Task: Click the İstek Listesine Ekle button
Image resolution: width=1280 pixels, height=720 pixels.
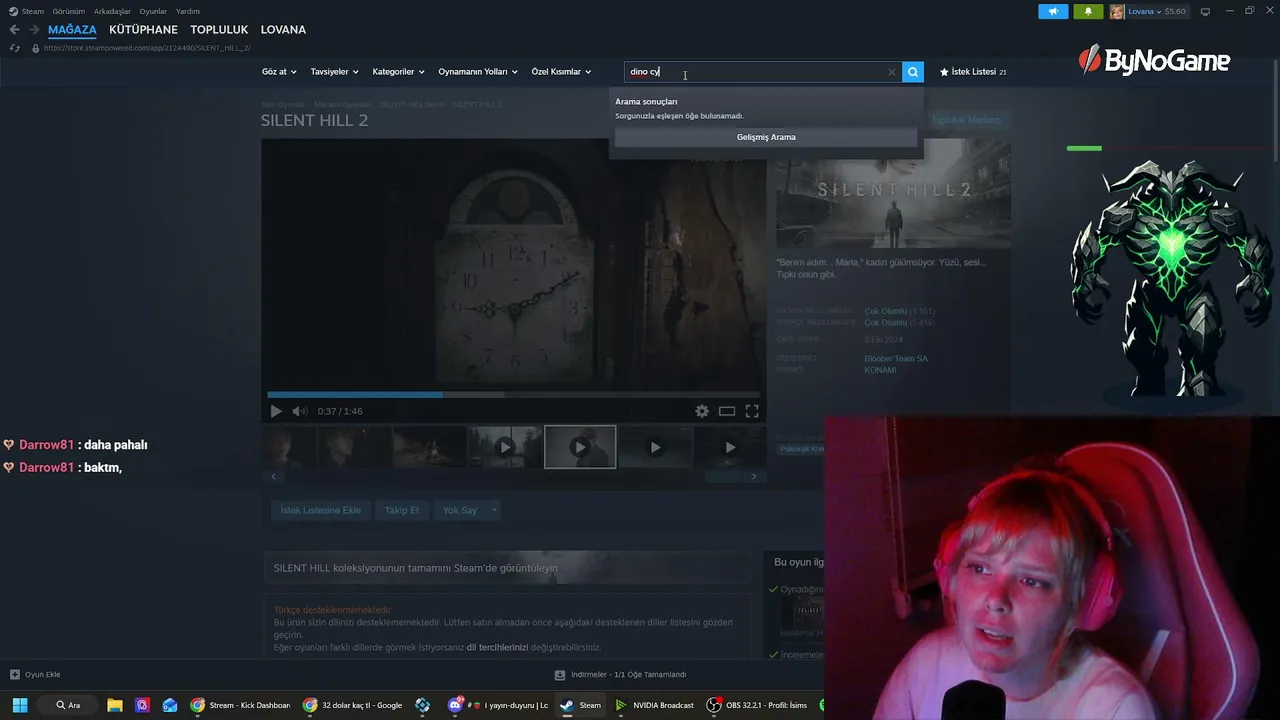Action: (321, 510)
